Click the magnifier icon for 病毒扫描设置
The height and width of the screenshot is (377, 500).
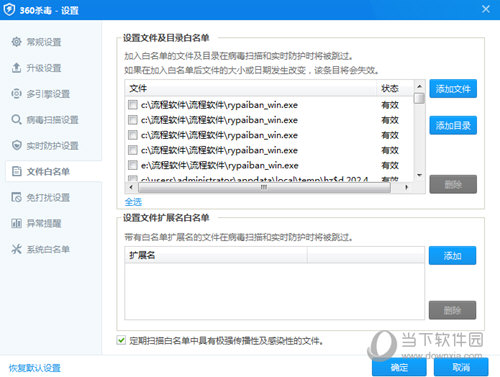click(16, 120)
